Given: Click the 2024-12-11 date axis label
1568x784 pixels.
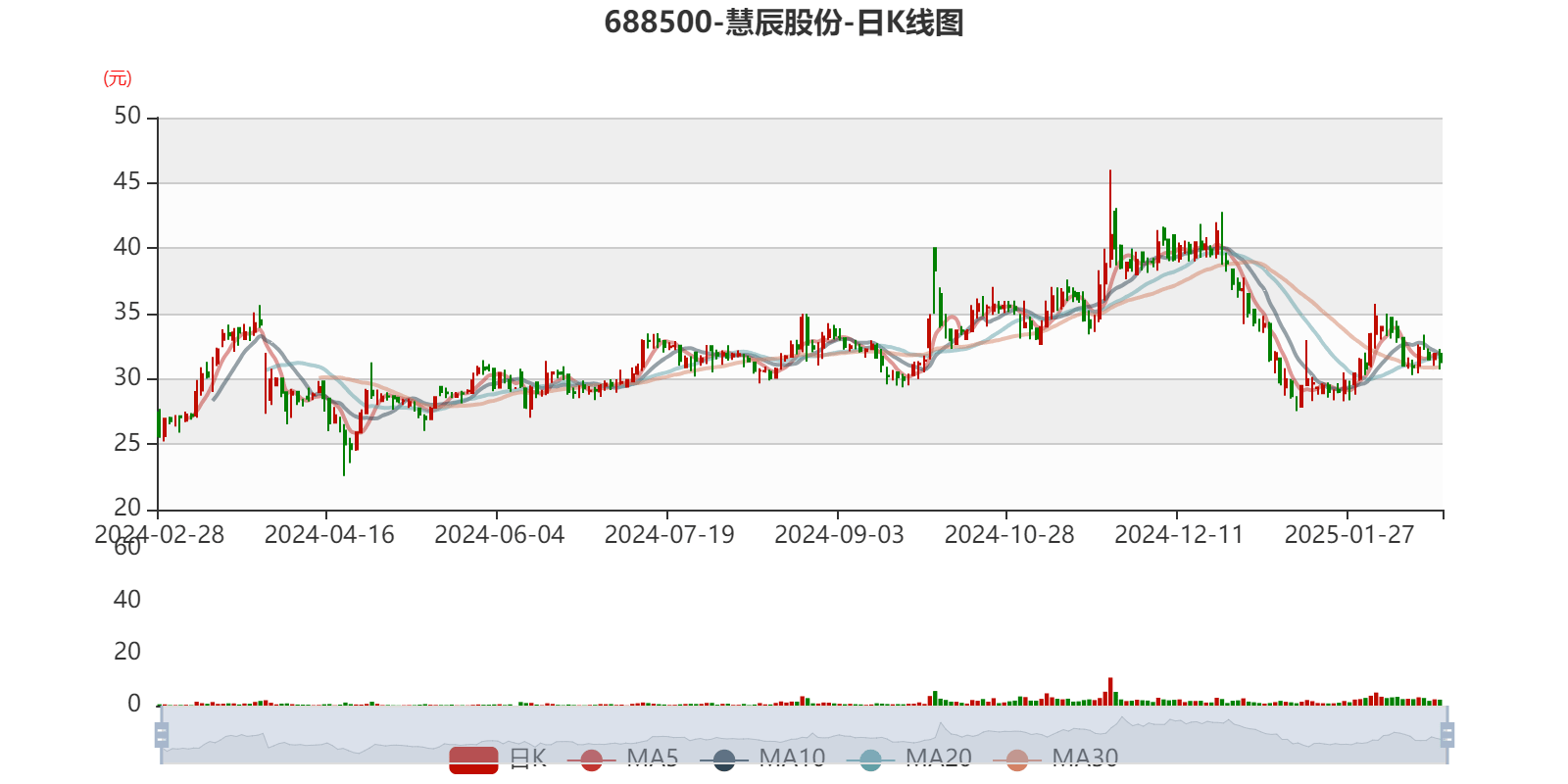Looking at the screenshot, I should click(x=1179, y=535).
